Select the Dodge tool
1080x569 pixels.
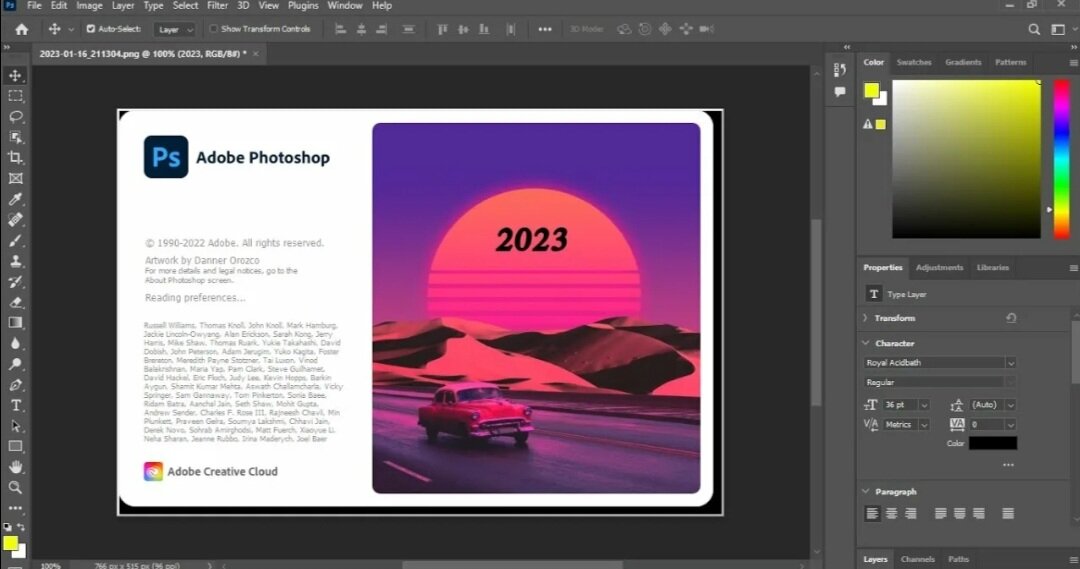[x=15, y=364]
